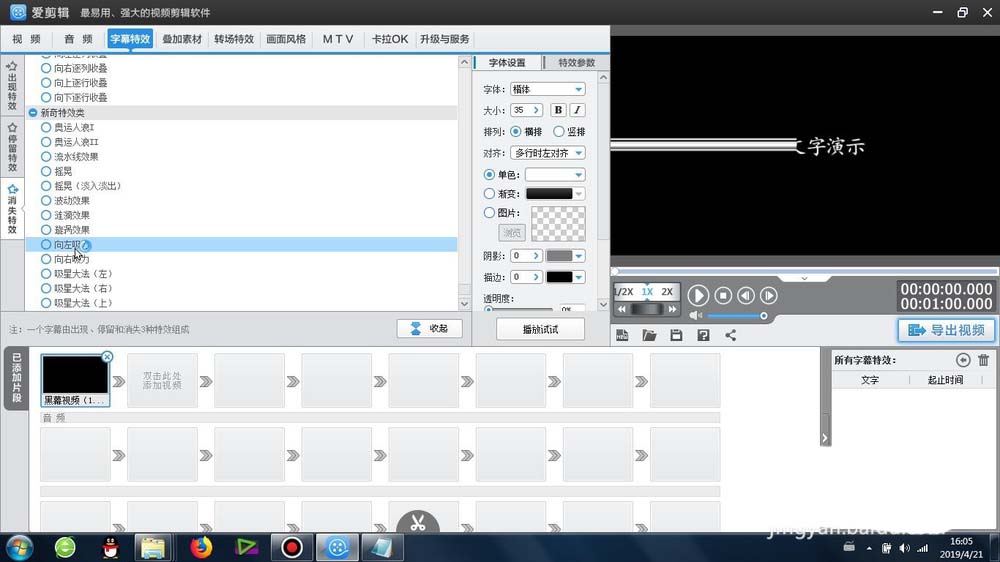Click the preview progress bar
This screenshot has width=1000, height=562.
click(805, 271)
